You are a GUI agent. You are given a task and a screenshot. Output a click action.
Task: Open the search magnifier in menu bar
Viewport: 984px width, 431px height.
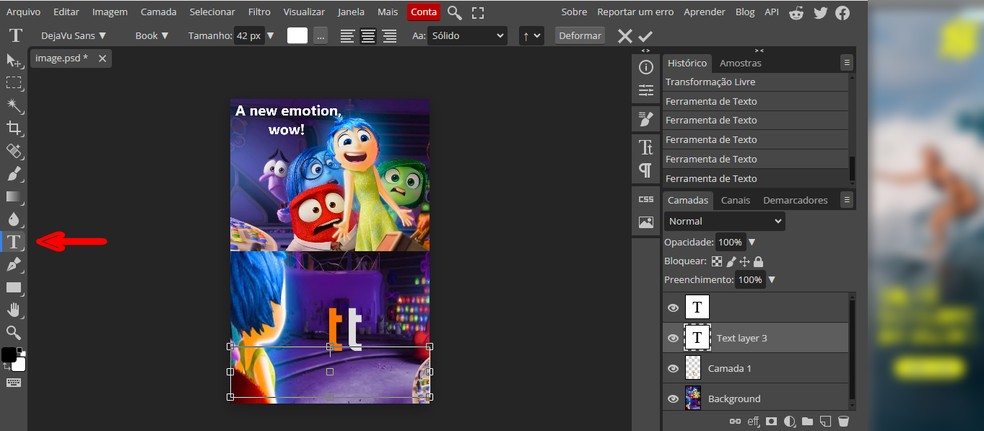point(455,13)
